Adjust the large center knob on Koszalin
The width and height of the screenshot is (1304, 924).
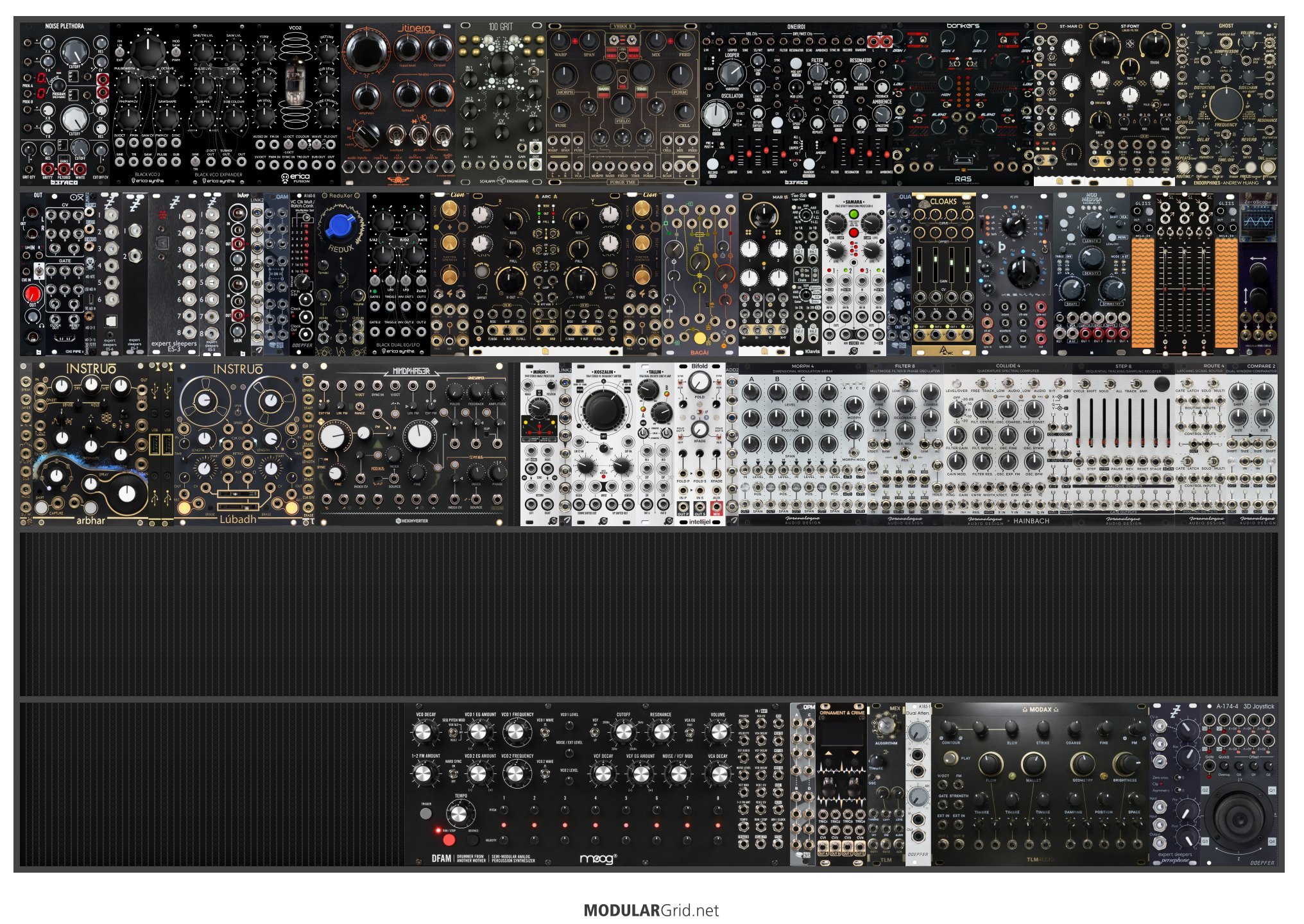click(603, 409)
